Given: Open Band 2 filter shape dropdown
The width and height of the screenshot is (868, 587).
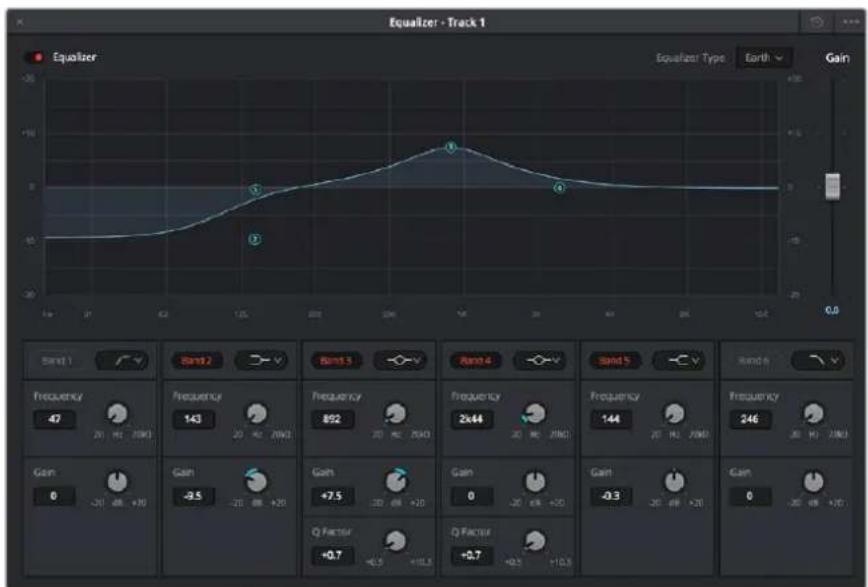Looking at the screenshot, I should point(261,361).
